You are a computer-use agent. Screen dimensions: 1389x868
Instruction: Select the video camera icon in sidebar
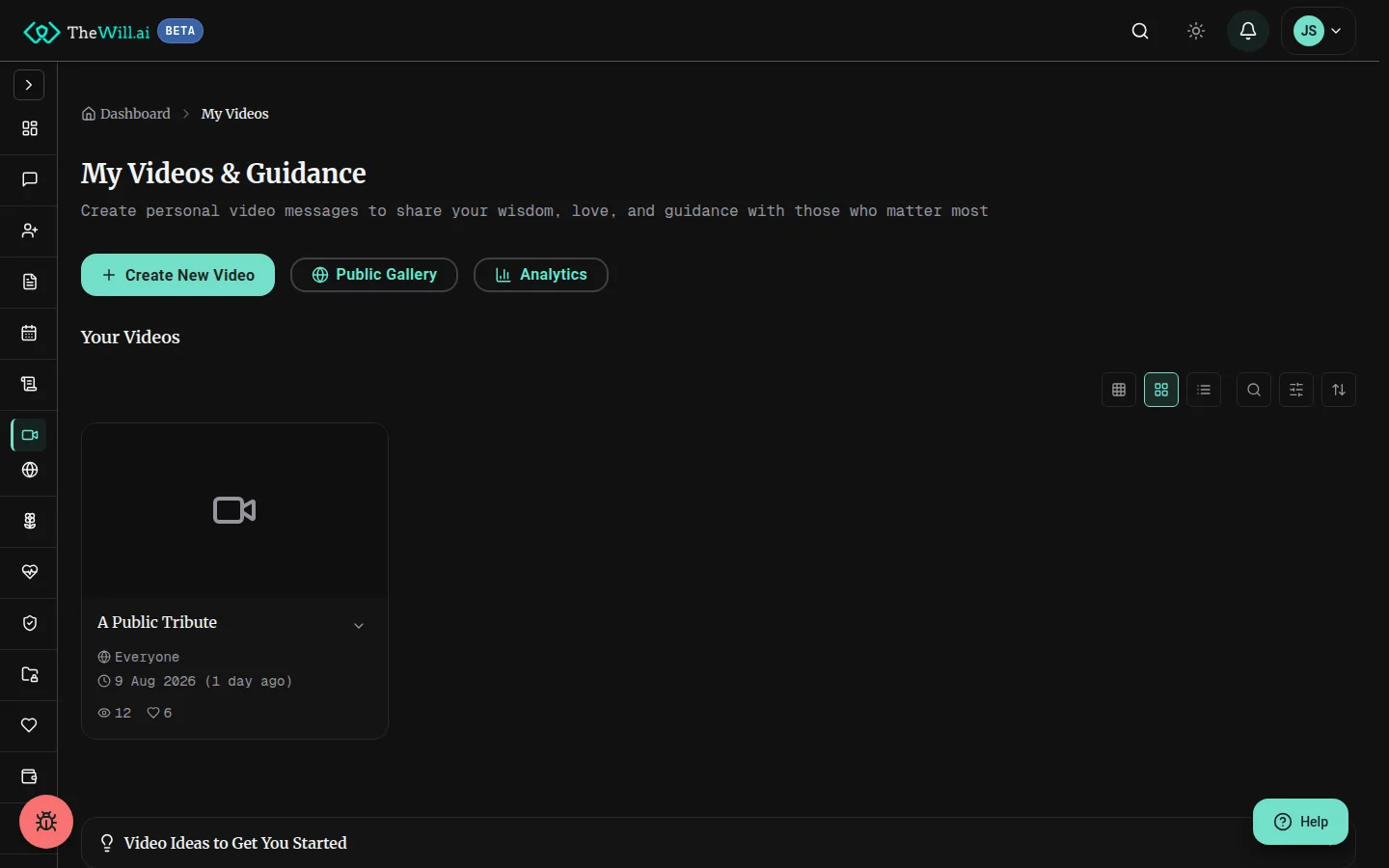pyautogui.click(x=30, y=435)
